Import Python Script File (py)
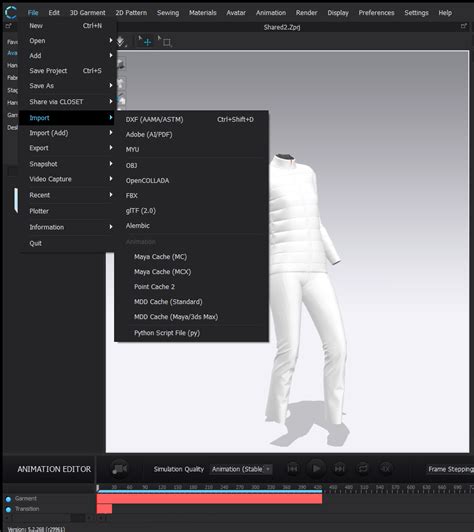The width and height of the screenshot is (474, 532). click(192, 333)
